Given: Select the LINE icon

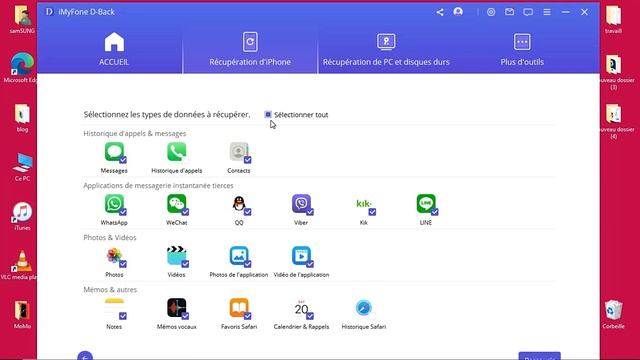Looking at the screenshot, I should [426, 204].
